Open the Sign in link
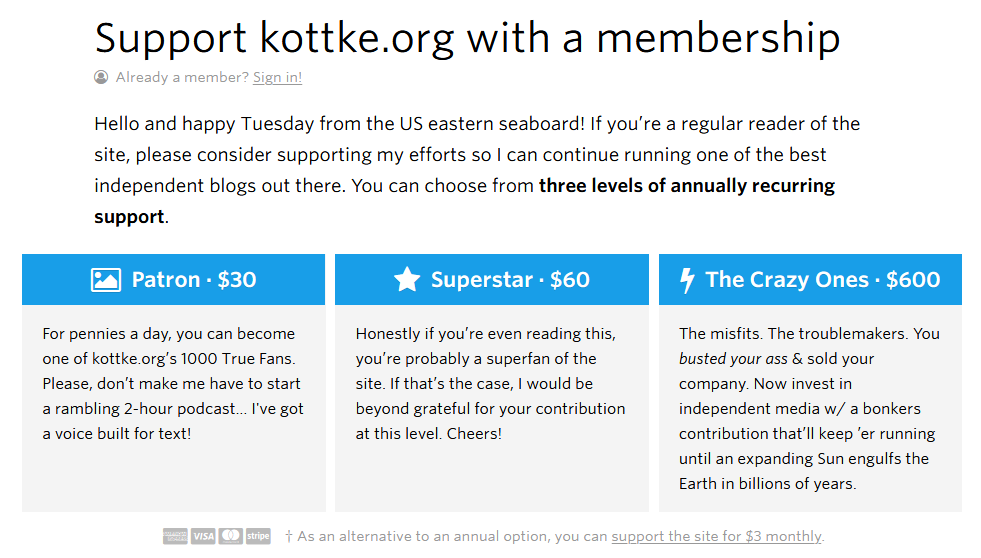Viewport: 981px width, 558px height. click(277, 77)
